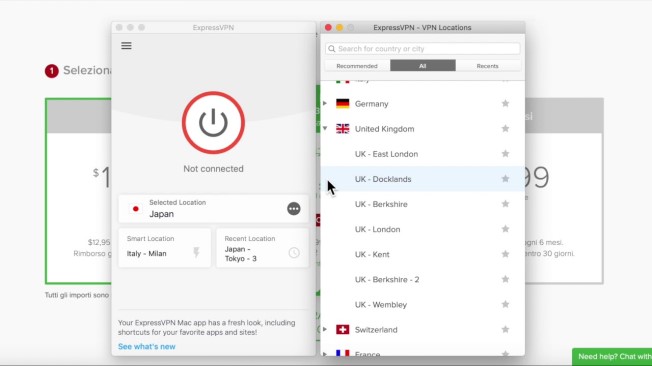Viewport: 652px width, 366px height.
Task: Select UK - Docklands server
Action: tap(422, 179)
